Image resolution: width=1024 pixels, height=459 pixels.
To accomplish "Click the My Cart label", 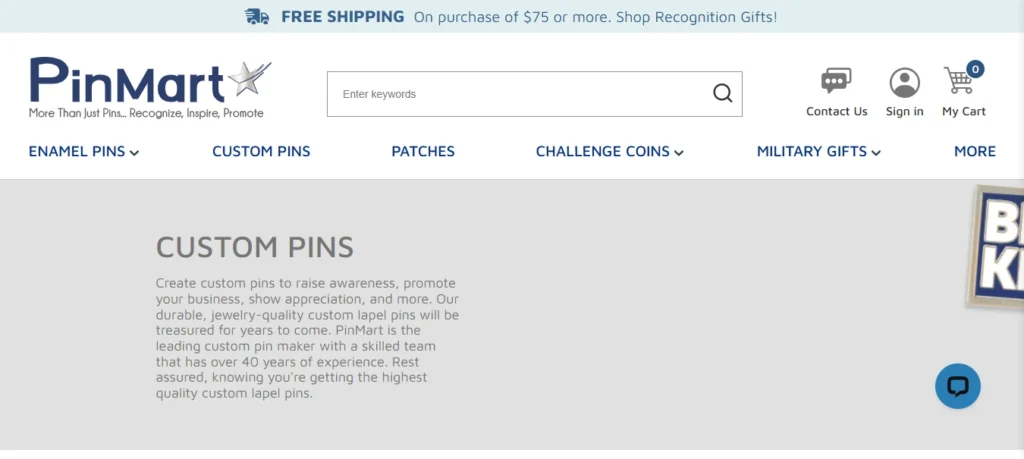I will (964, 112).
